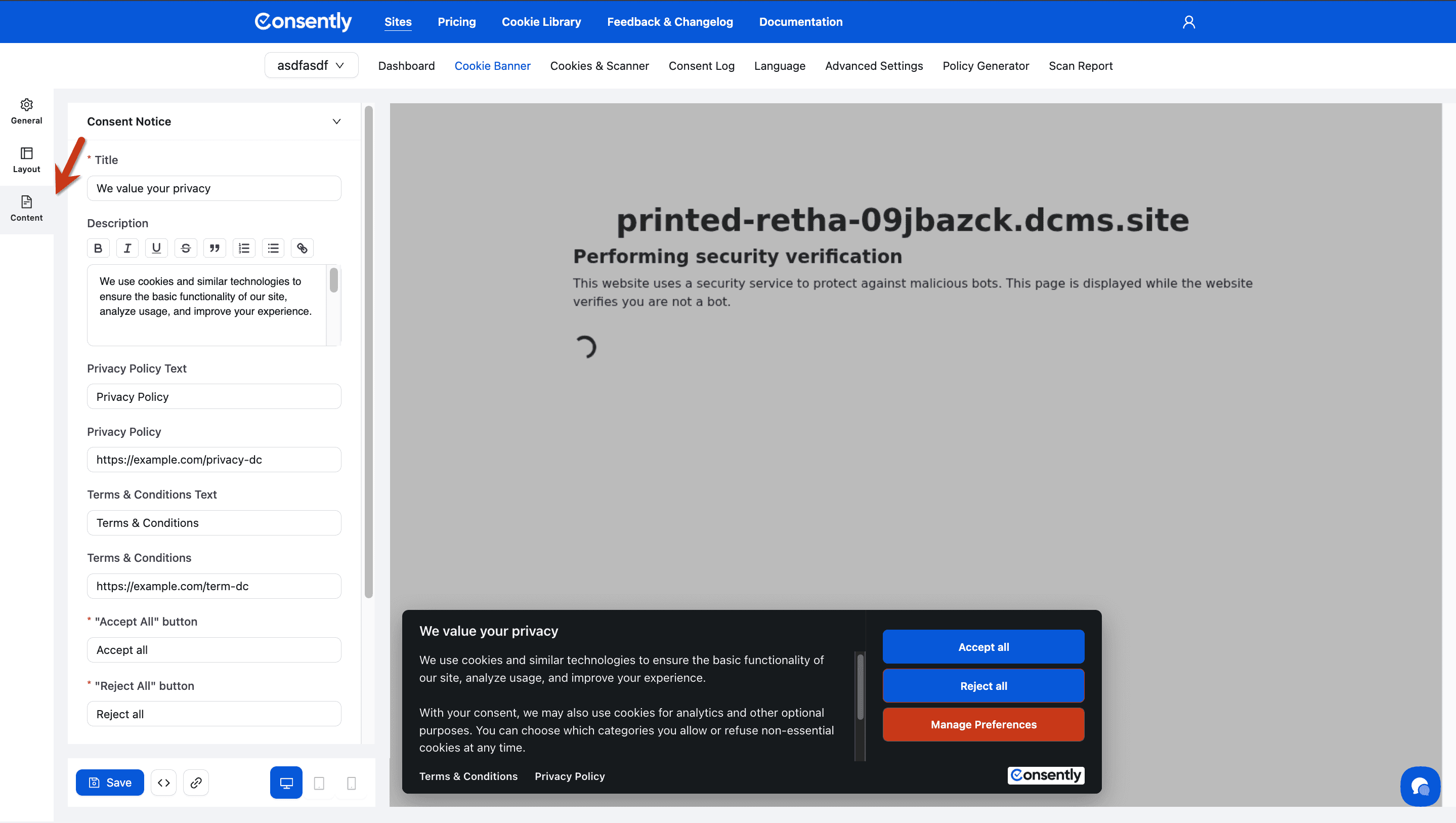Screen dimensions: 1456x823
Task: Insert a bulleted list in the description
Action: tap(273, 248)
